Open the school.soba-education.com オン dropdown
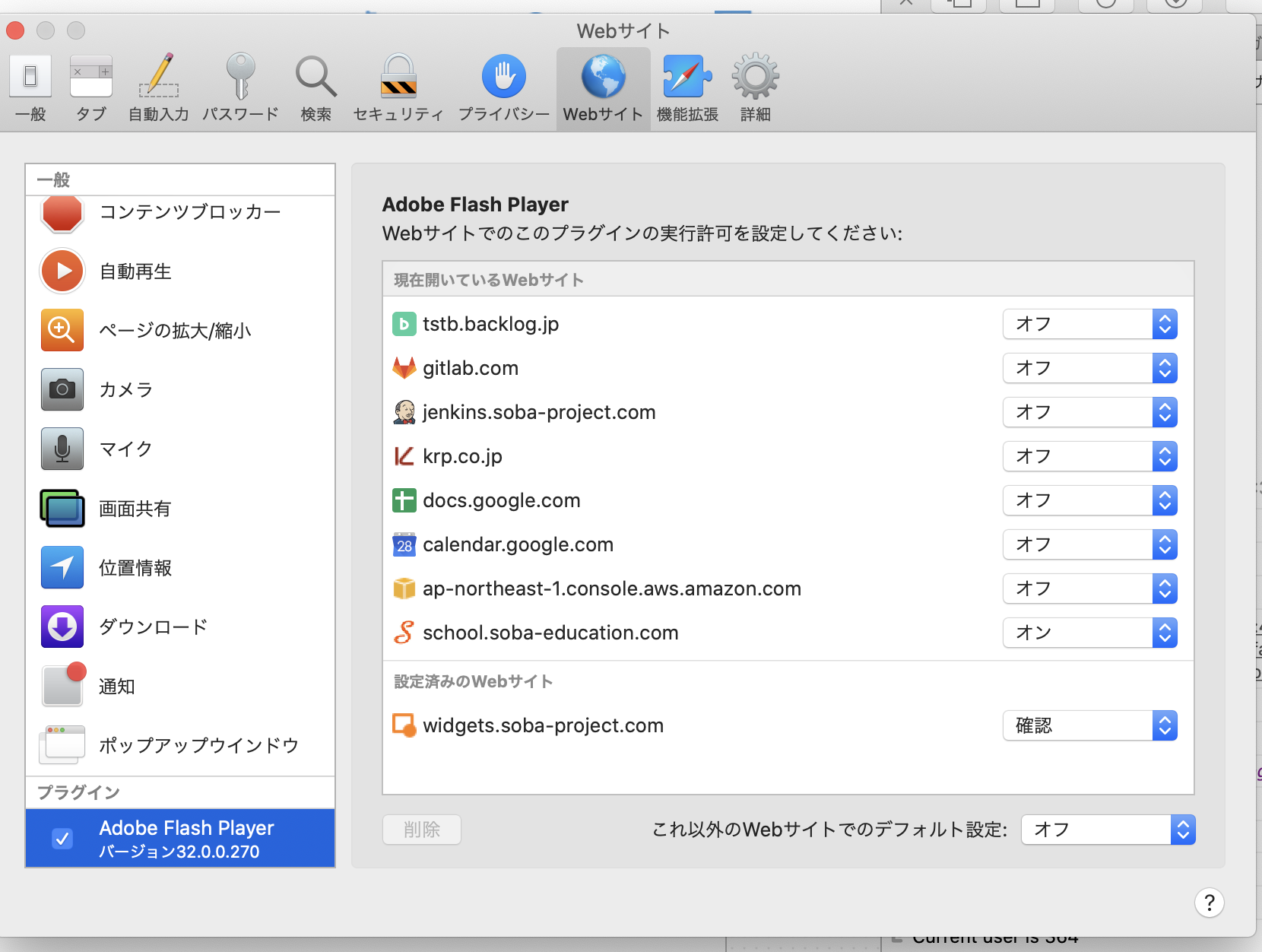 1090,633
